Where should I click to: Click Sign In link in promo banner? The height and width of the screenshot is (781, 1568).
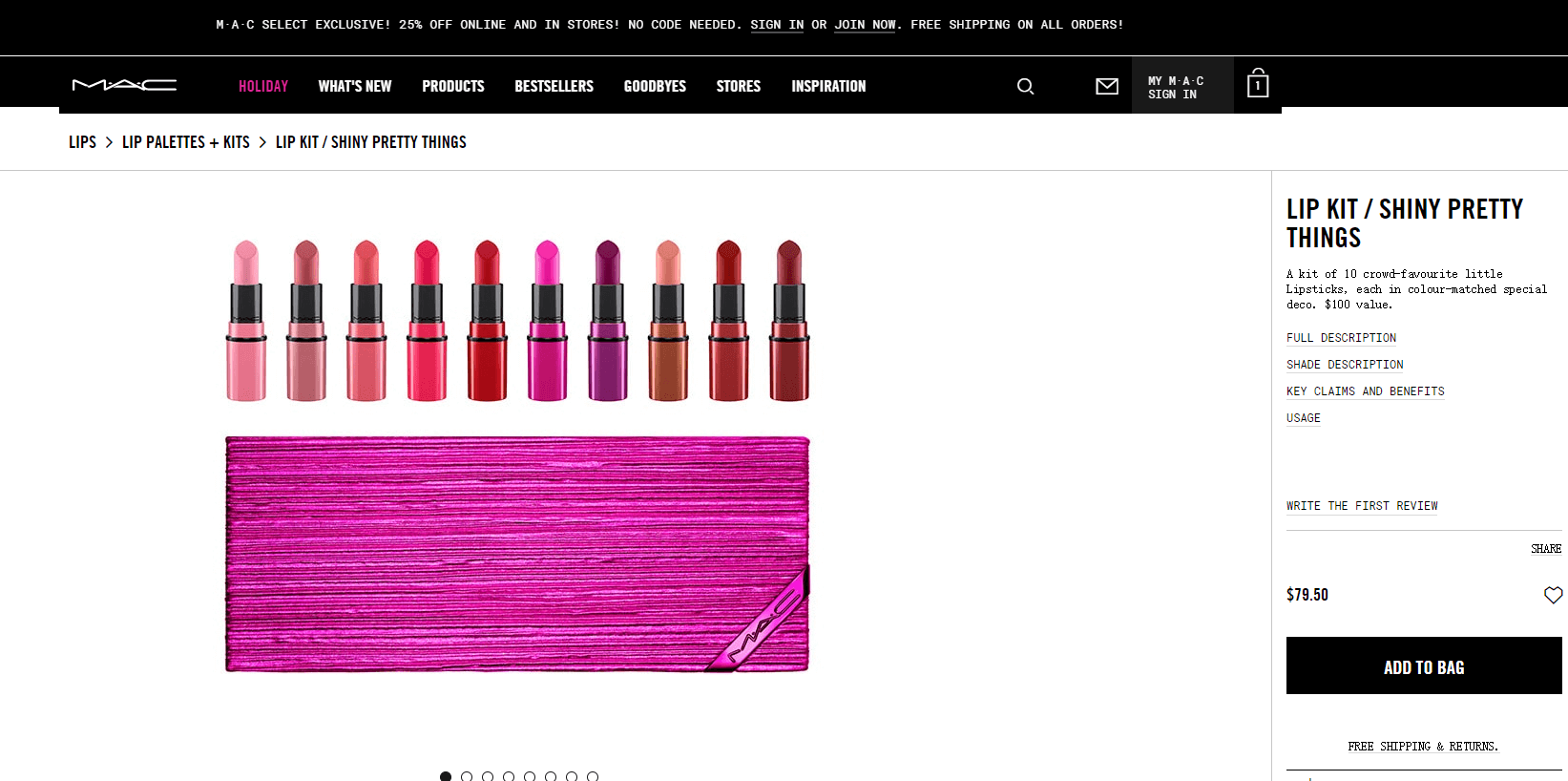(777, 25)
